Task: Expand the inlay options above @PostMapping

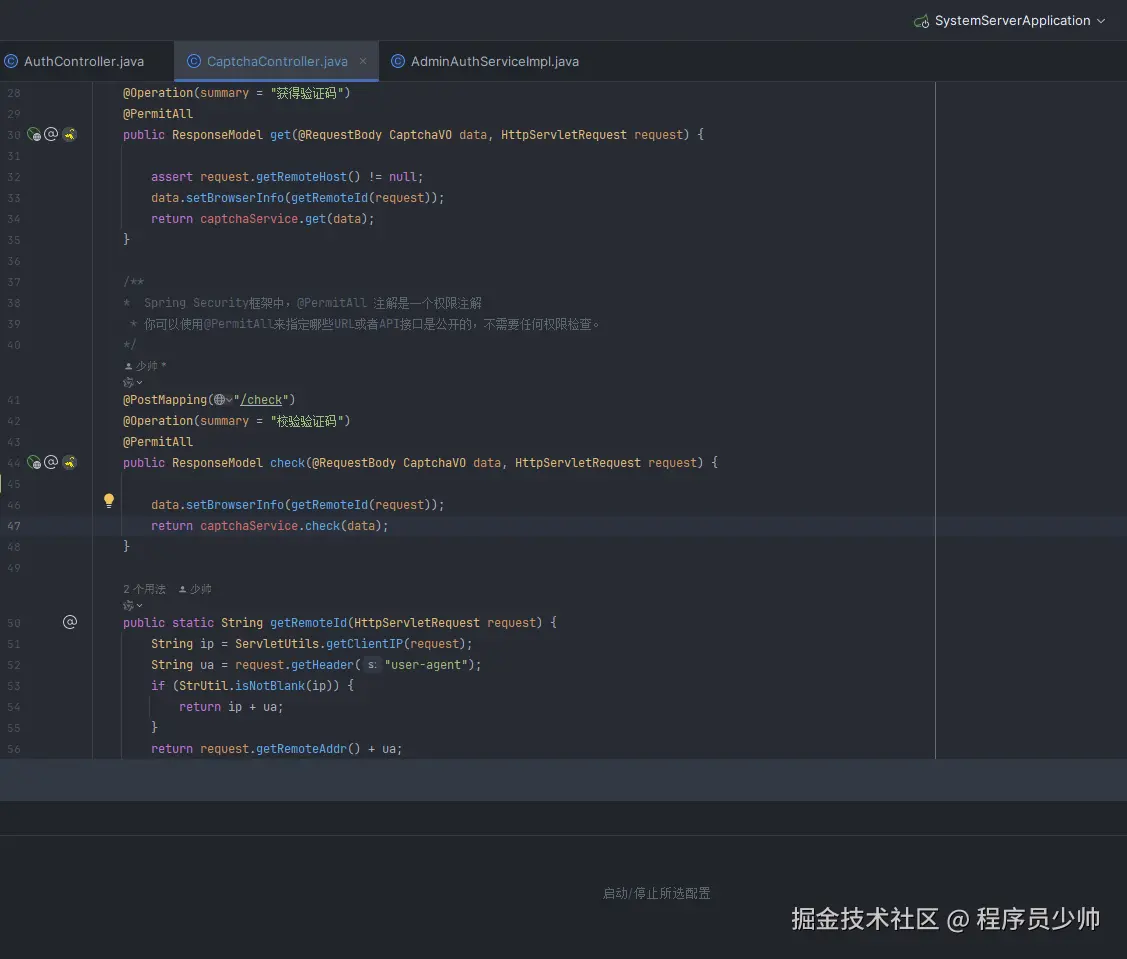Action: (132, 382)
